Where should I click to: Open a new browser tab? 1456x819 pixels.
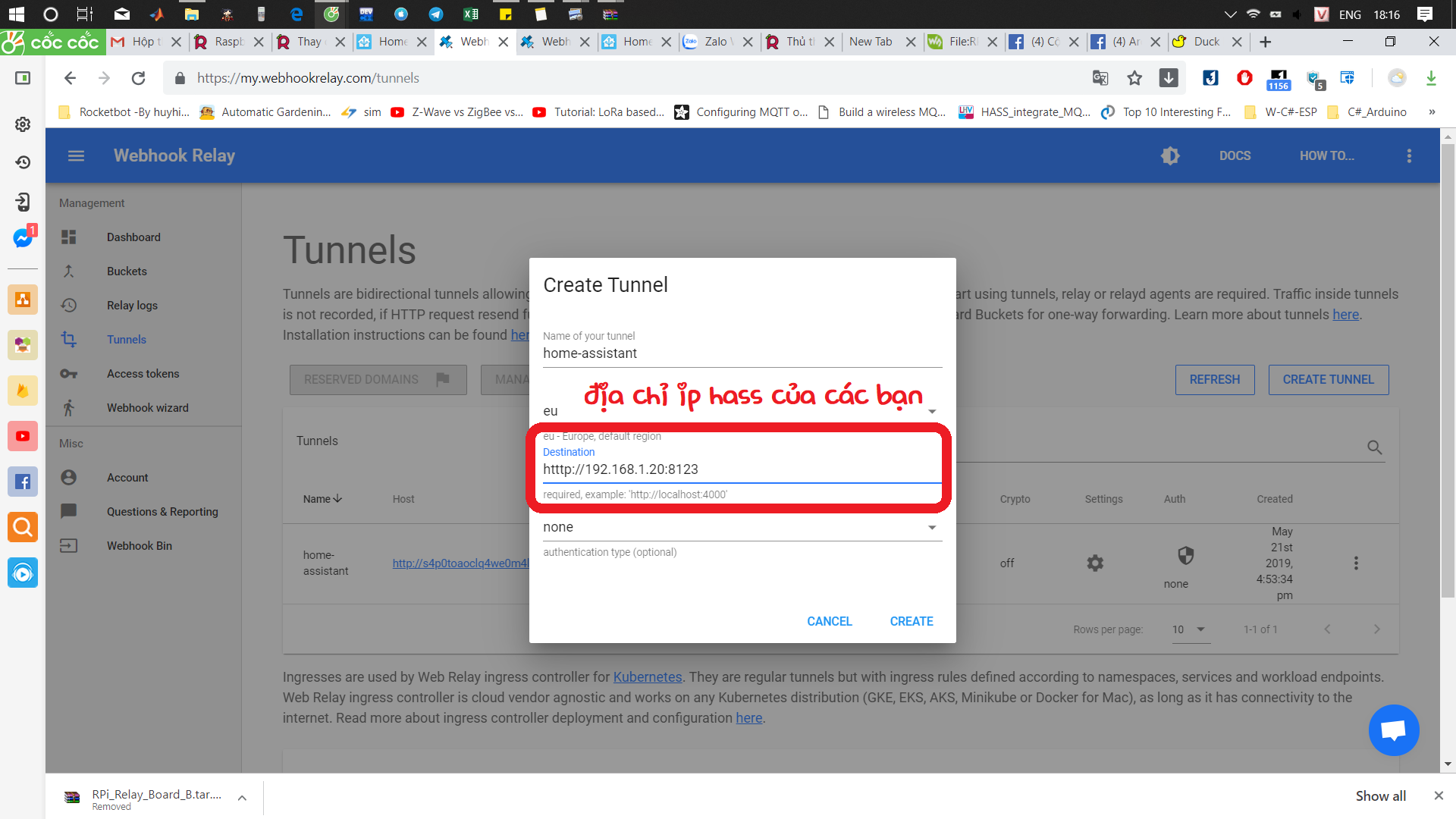(1265, 42)
